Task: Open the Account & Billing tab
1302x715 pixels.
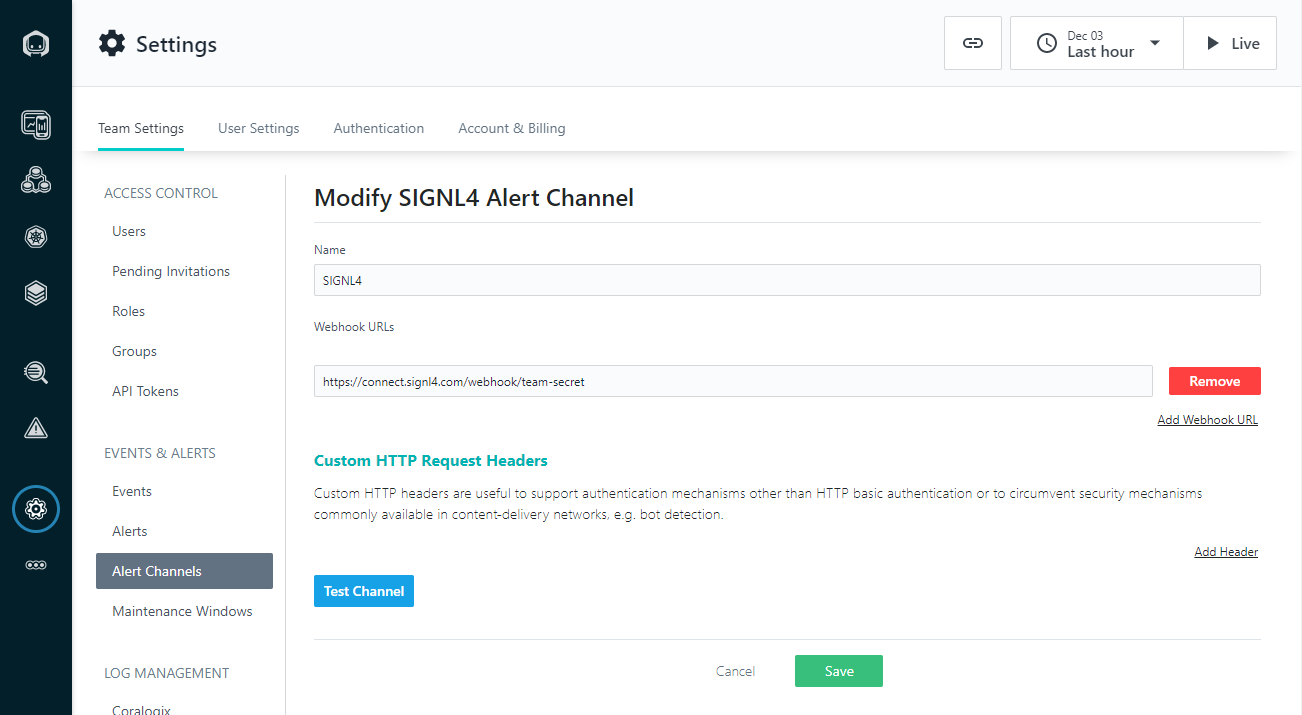Action: 512,128
